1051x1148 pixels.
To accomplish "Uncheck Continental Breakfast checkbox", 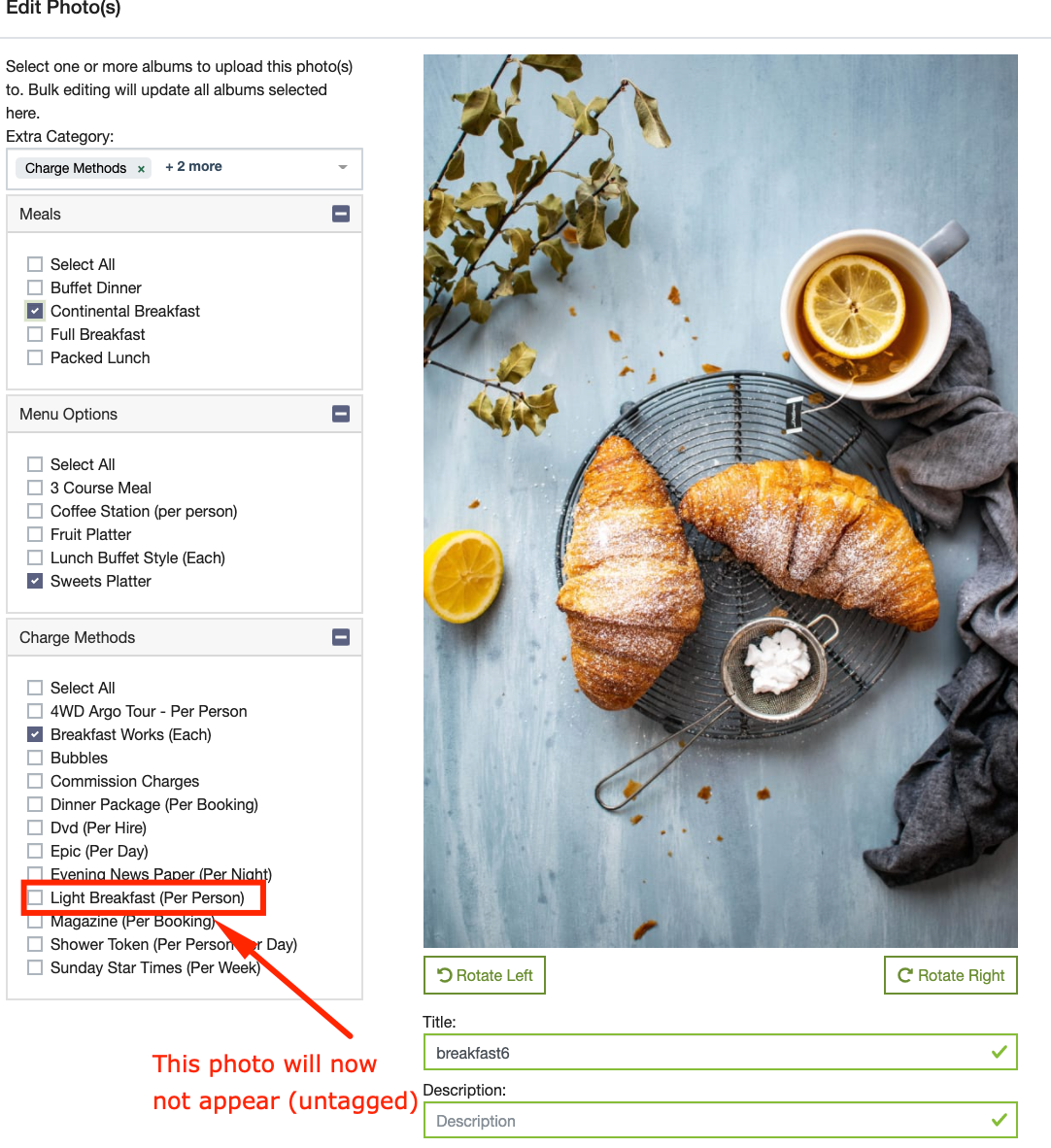I will [x=34, y=311].
